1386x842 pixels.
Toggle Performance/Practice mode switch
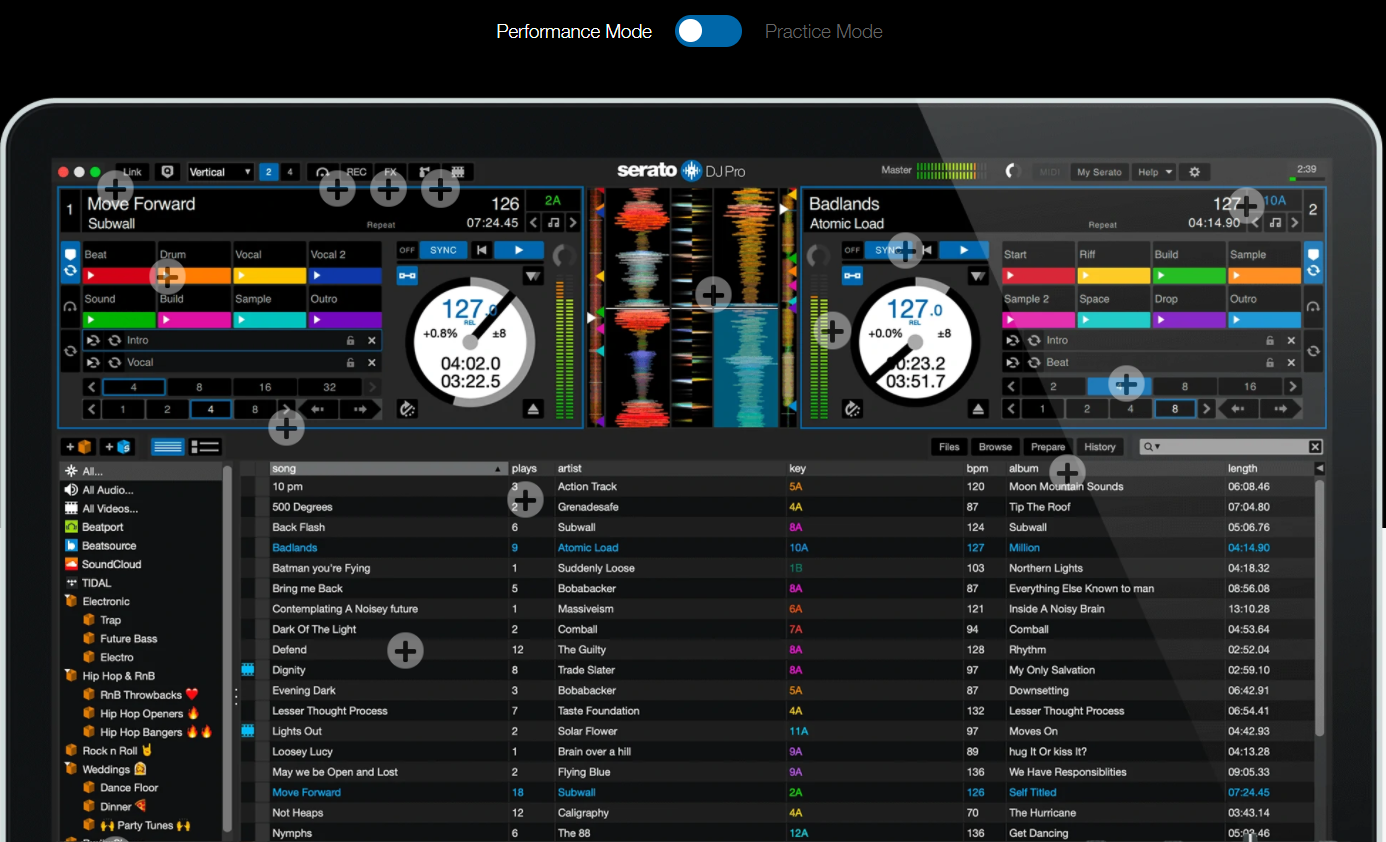click(708, 31)
